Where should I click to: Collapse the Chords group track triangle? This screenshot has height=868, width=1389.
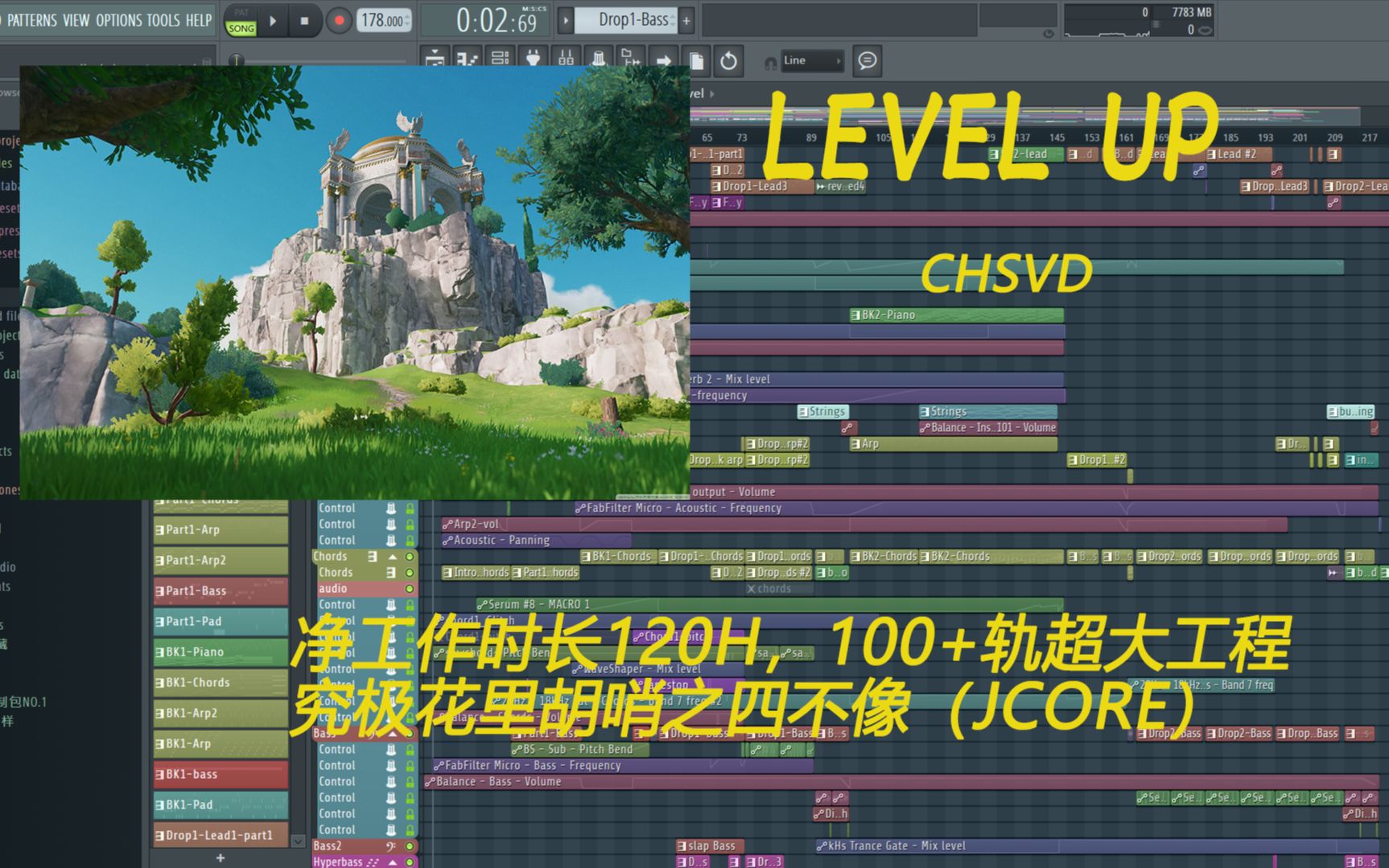[393, 557]
